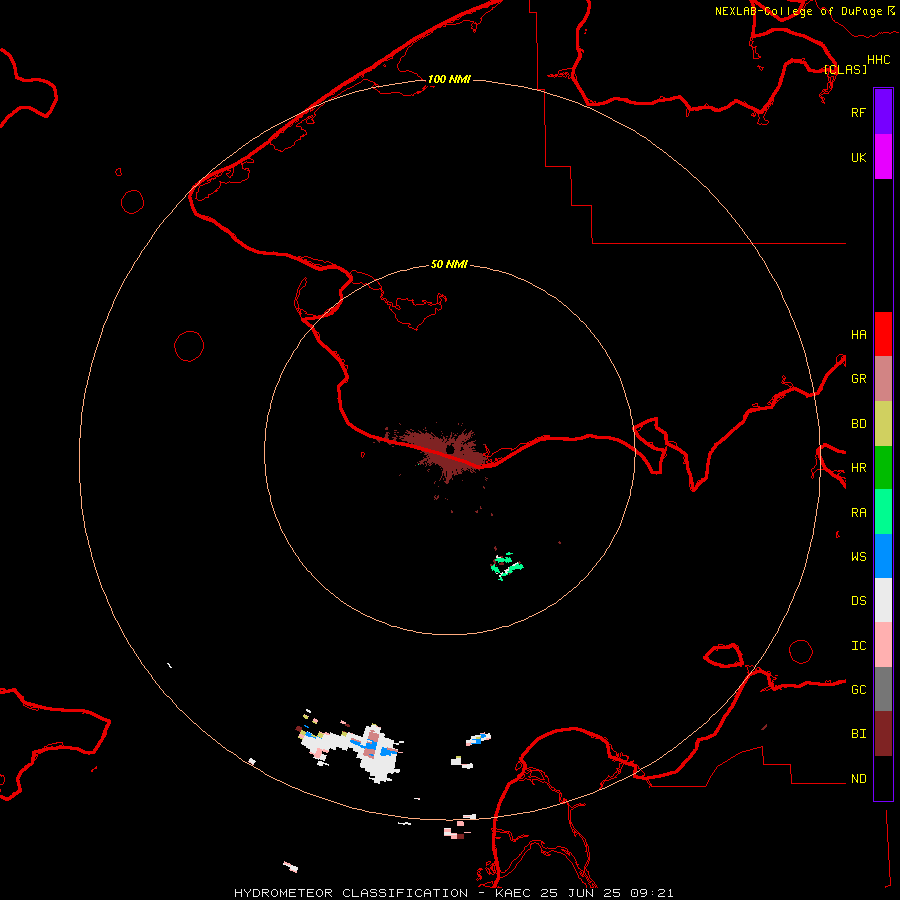Click the WS legend label
This screenshot has width=900, height=900.
[x=858, y=556]
